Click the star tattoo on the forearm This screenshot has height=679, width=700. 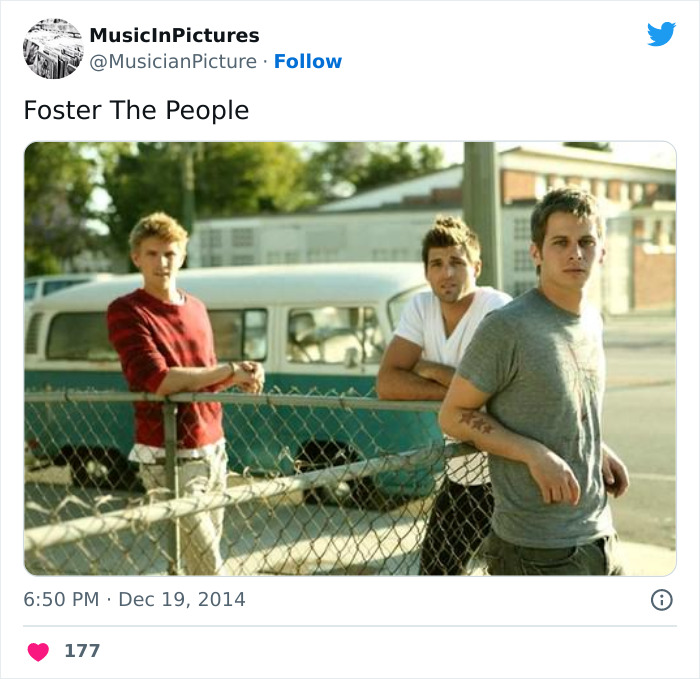coord(477,422)
